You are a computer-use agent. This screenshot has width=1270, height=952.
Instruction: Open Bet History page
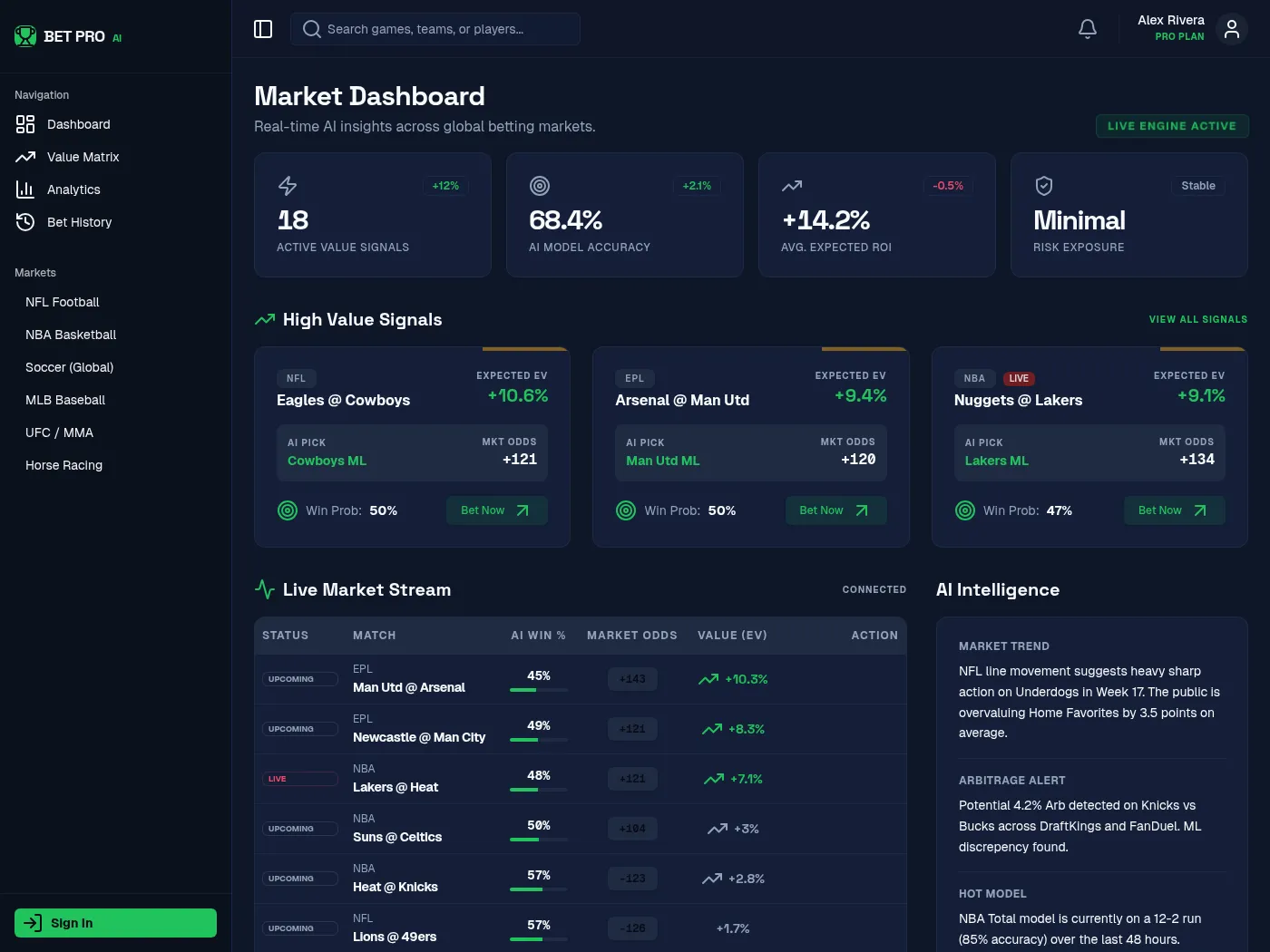[115, 222]
